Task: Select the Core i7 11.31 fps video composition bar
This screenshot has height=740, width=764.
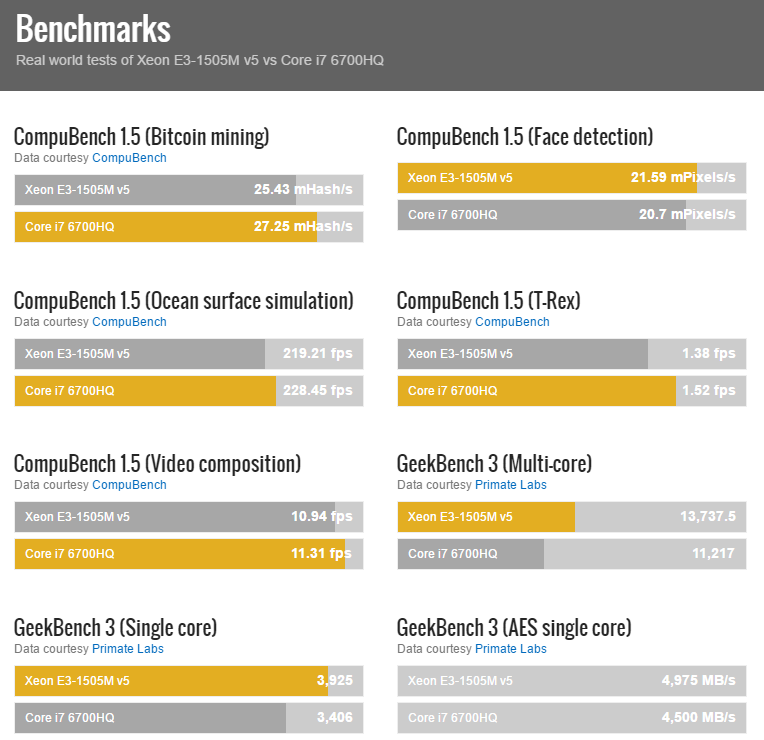Action: pyautogui.click(x=188, y=554)
